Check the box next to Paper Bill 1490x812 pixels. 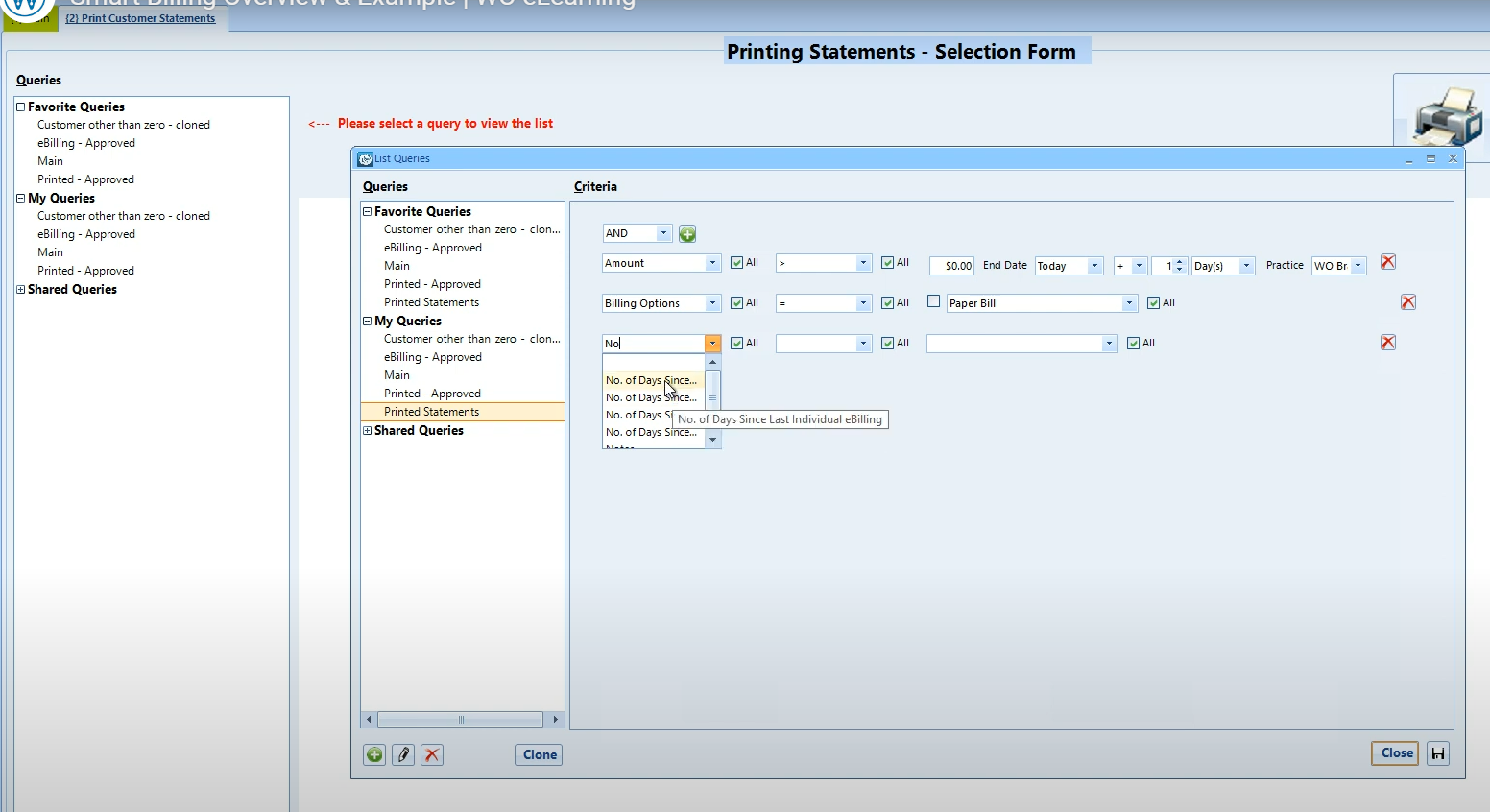(933, 301)
